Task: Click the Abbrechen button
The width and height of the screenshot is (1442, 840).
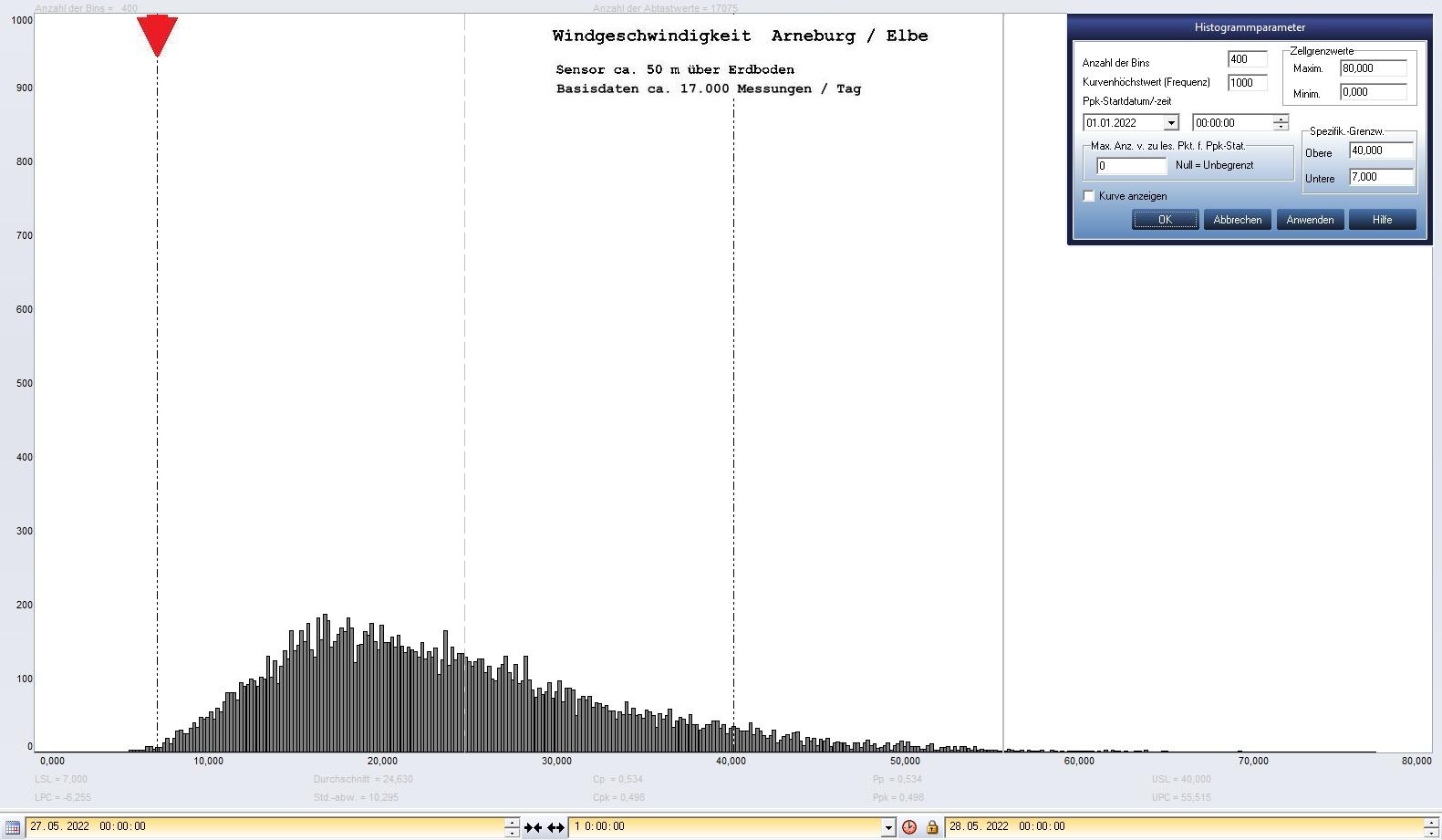Action: (x=1238, y=220)
